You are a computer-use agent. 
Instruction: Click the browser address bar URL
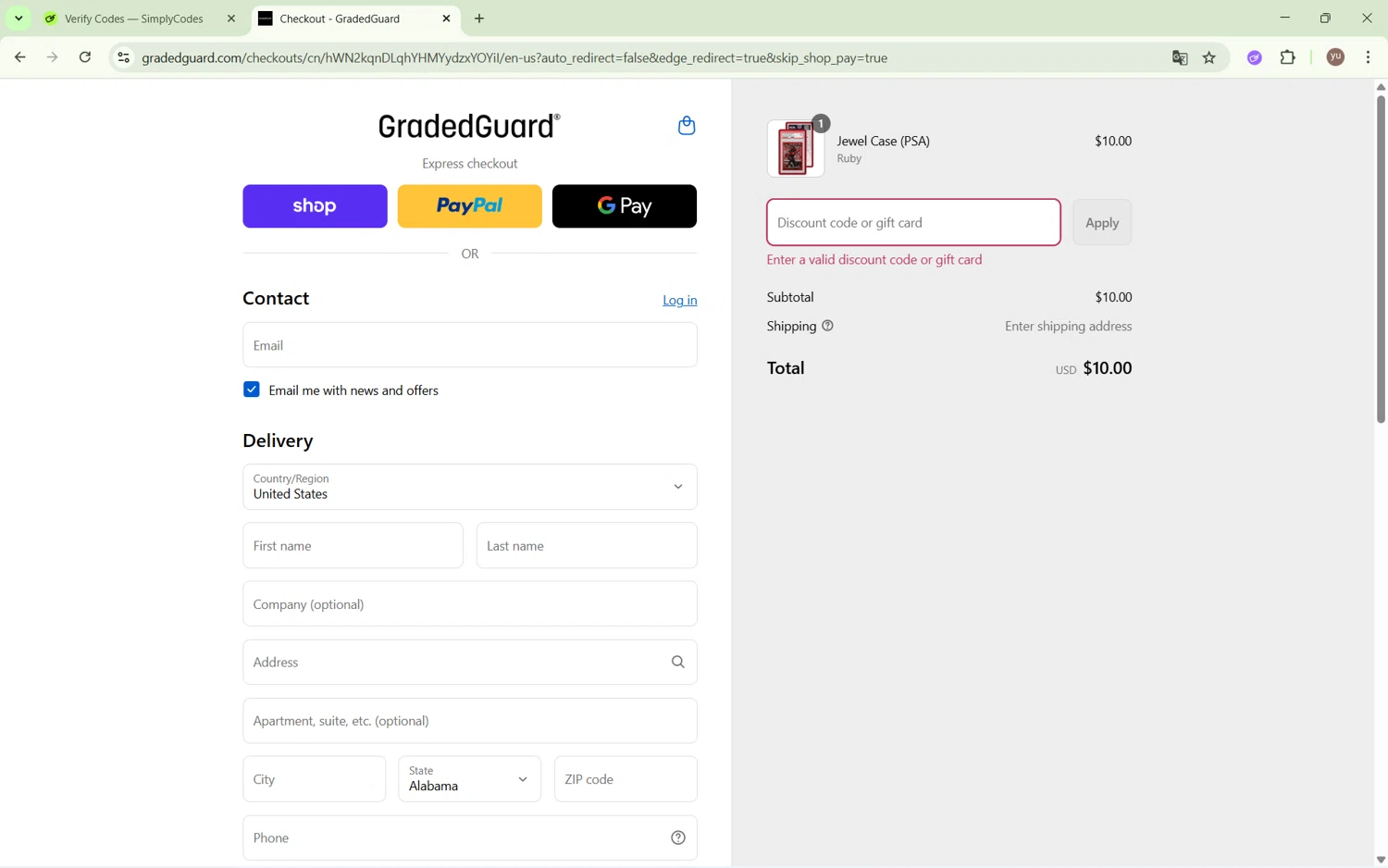[x=514, y=57]
